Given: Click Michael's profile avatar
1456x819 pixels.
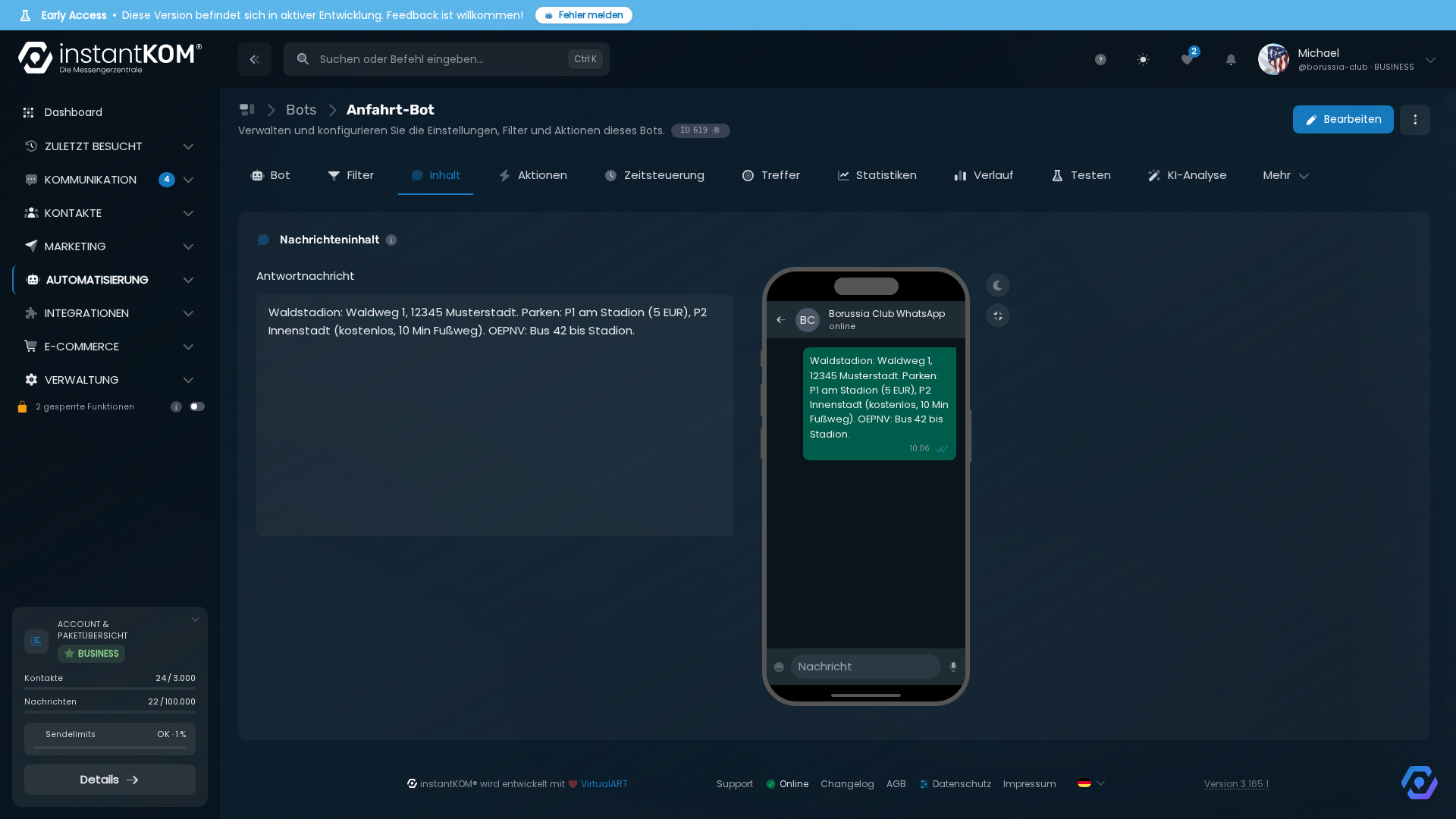Looking at the screenshot, I should click(x=1273, y=59).
